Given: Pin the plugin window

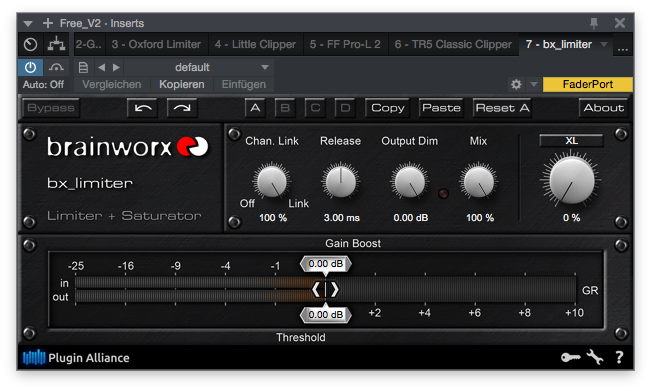Looking at the screenshot, I should click(594, 23).
